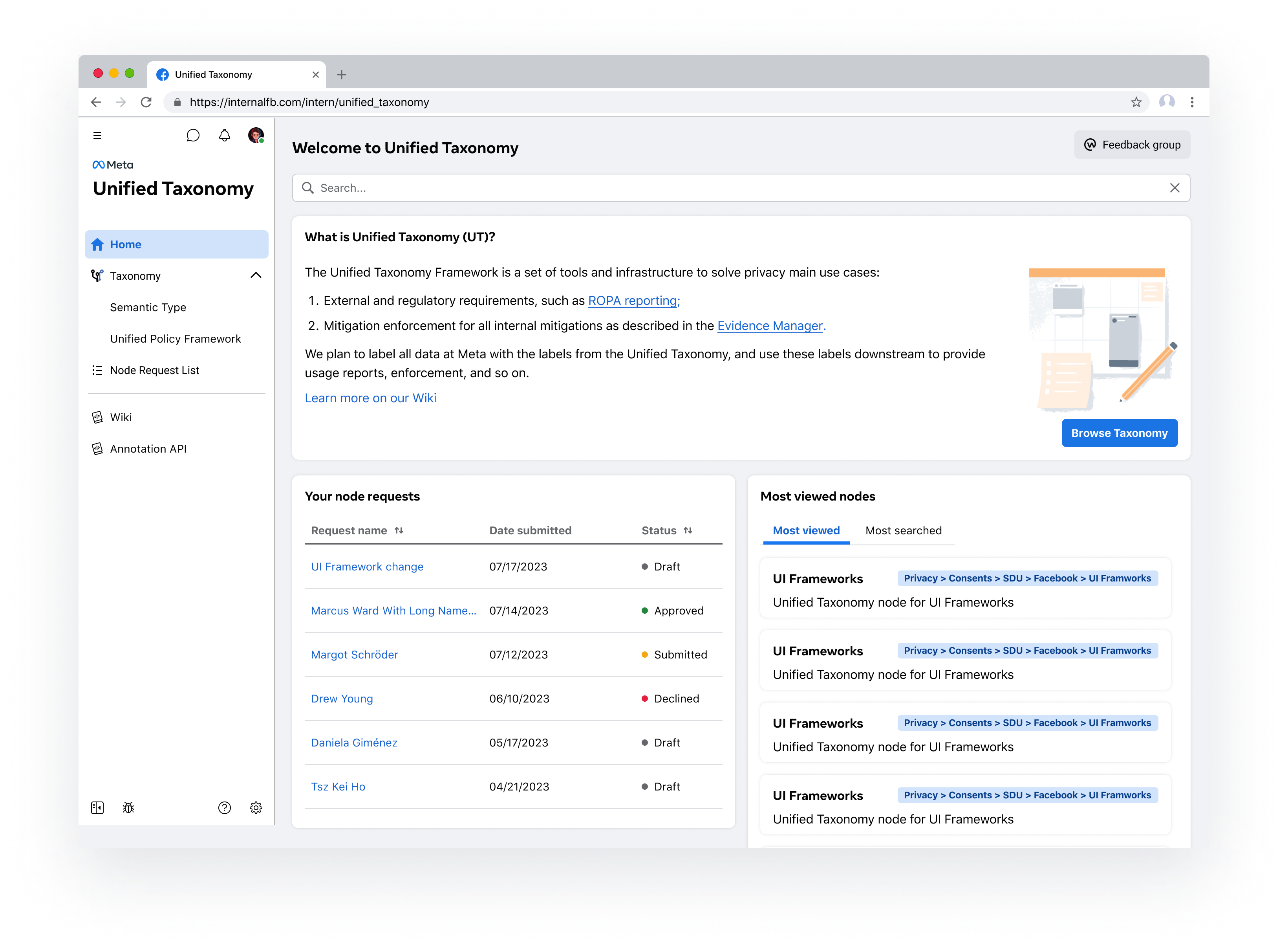
Task: Click the Approved status cell
Action: click(x=672, y=611)
